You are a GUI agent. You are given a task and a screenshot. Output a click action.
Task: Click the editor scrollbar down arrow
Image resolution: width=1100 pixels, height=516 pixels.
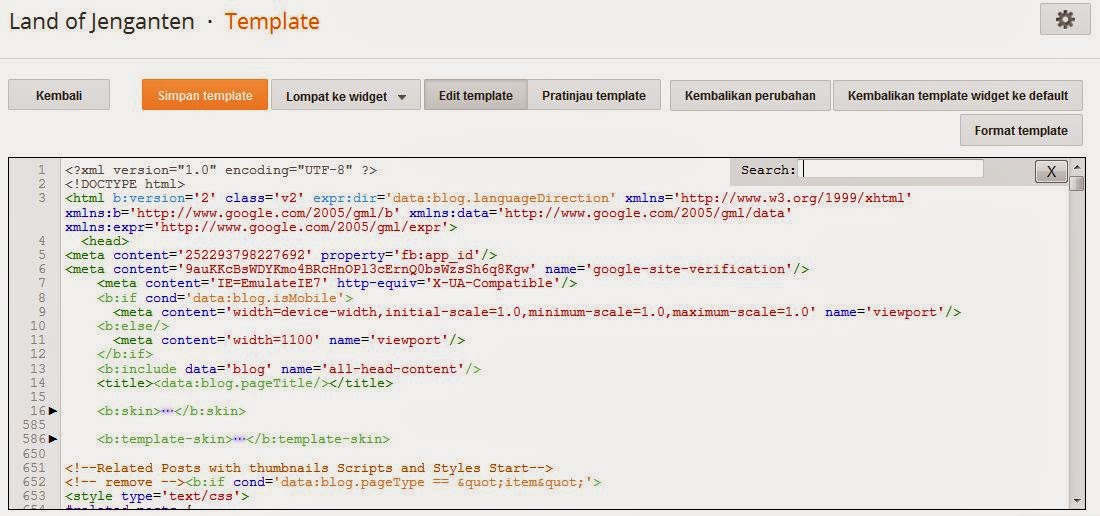tap(1077, 500)
